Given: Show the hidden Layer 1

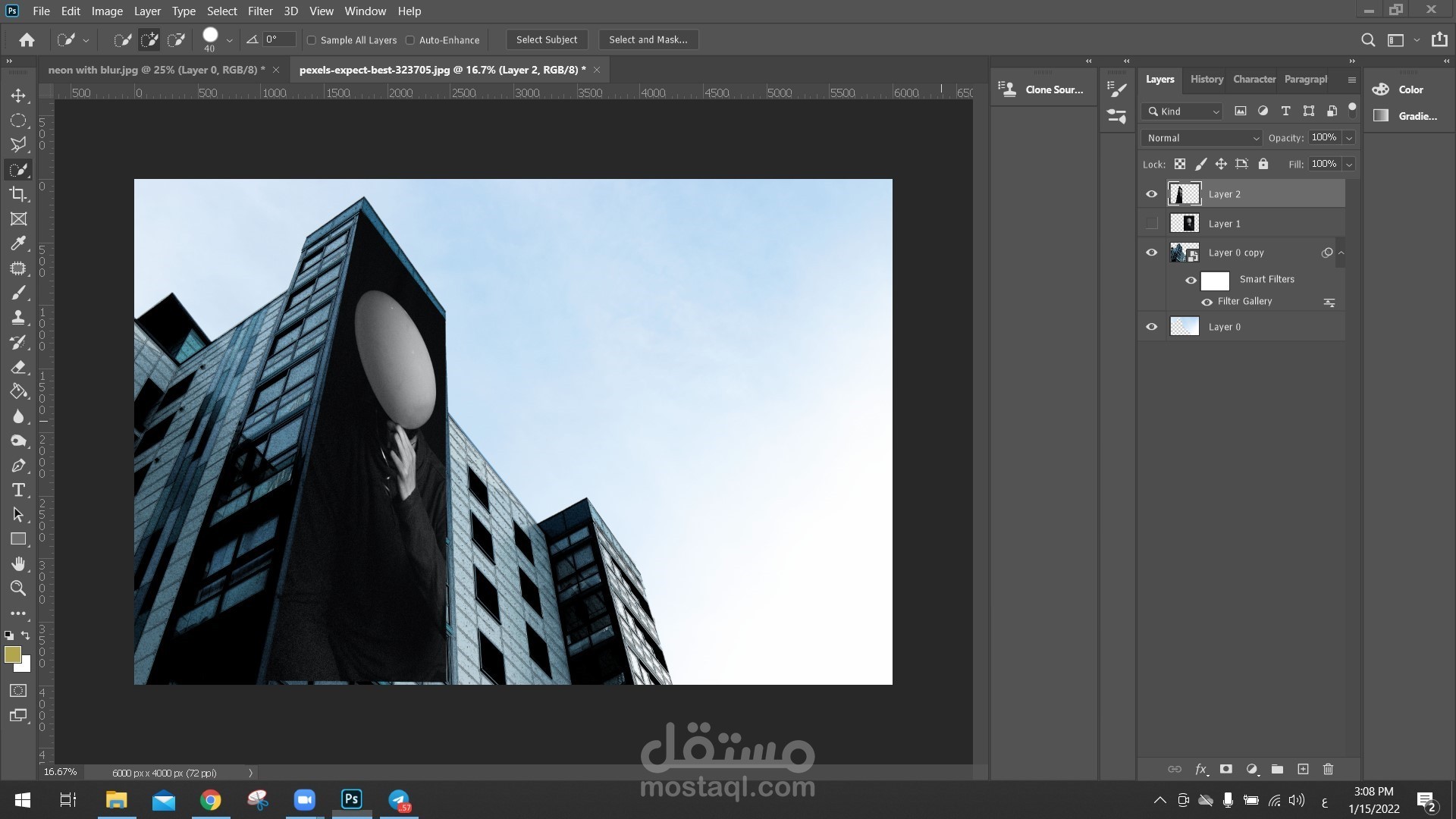Looking at the screenshot, I should click(1152, 224).
